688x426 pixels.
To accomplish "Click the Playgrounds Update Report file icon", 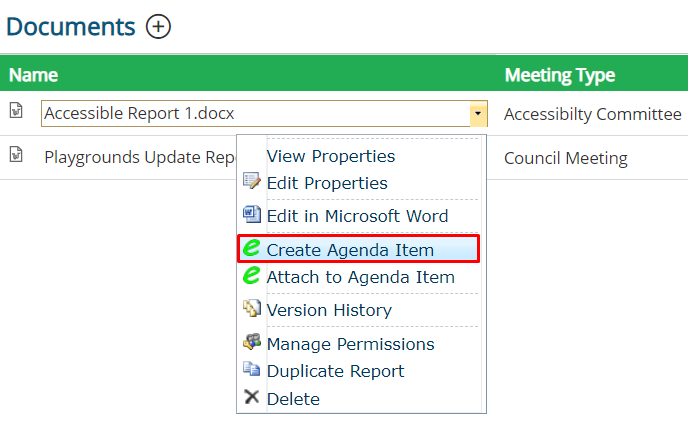I will click(16, 154).
